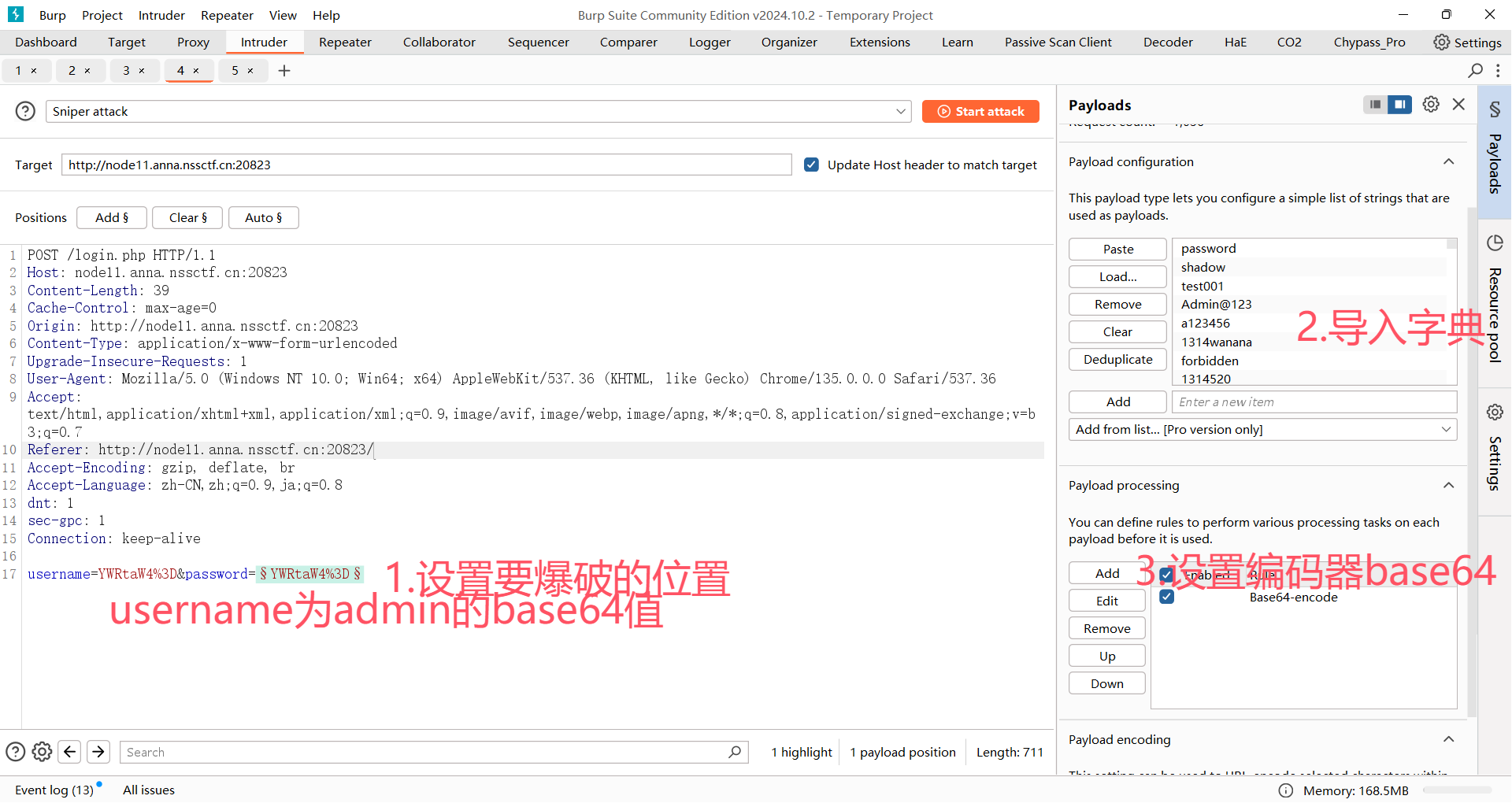The height and width of the screenshot is (803, 1512).
Task: Click the Payloads panel vertical scrollbar
Action: 1472,461
